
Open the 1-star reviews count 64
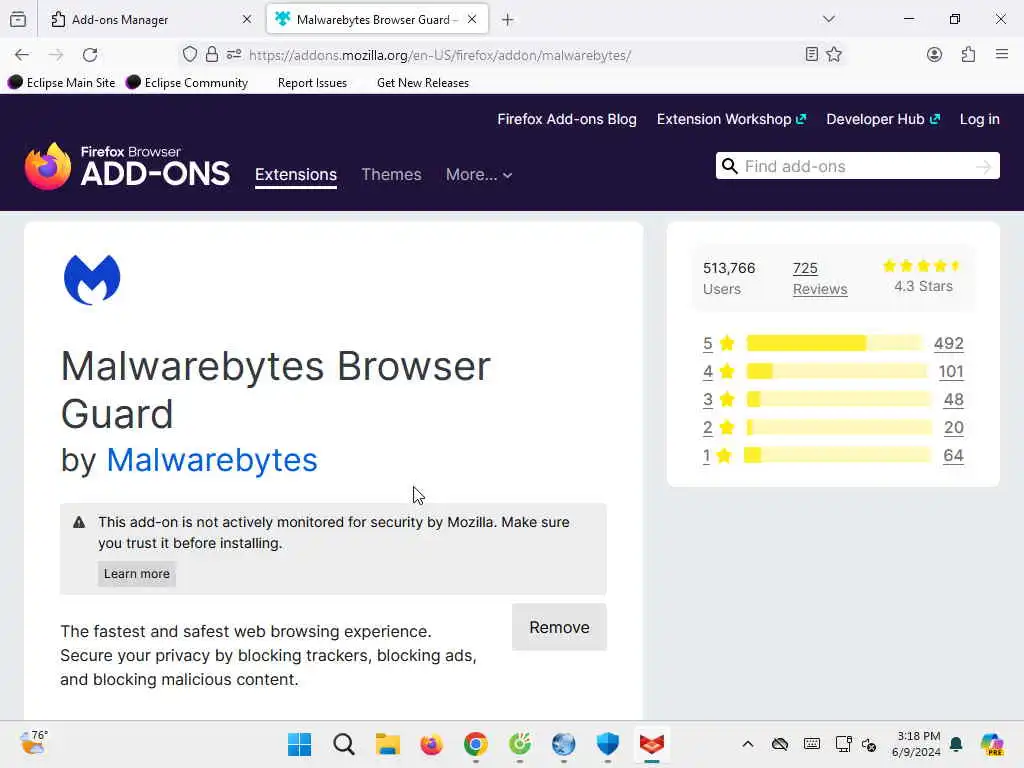pyautogui.click(x=953, y=456)
